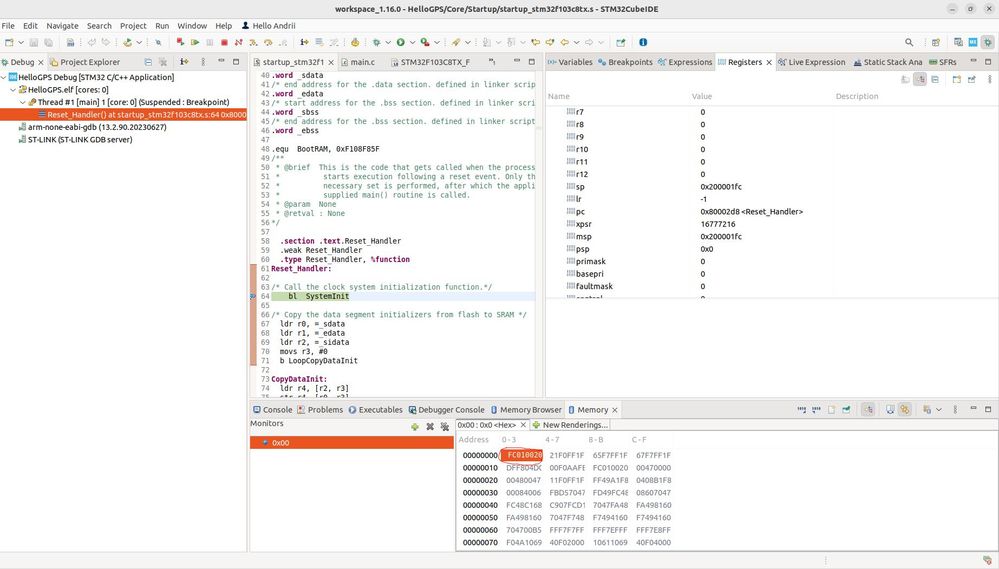Remove the selected memory monitor

click(x=430, y=426)
